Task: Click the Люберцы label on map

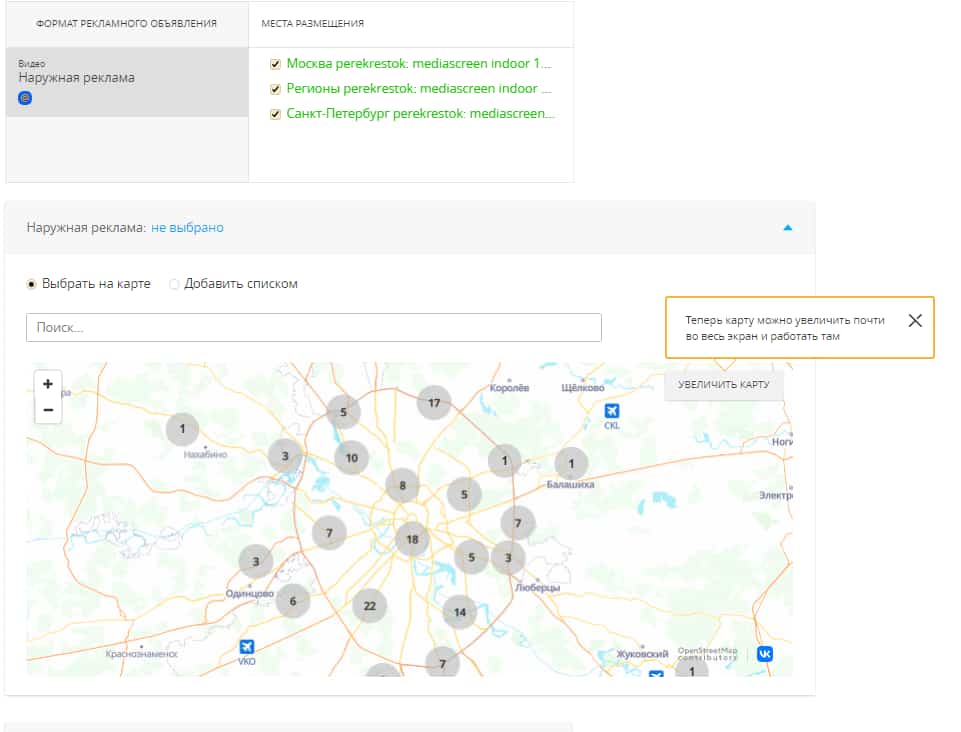Action: [537, 587]
